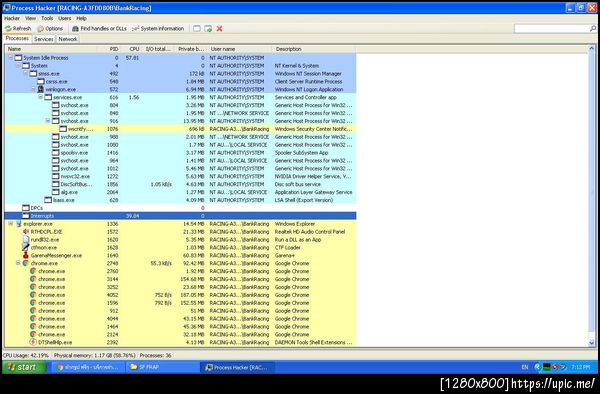Viewport: 600px width, 394px height.
Task: Open the Options toolbar button
Action: click(x=50, y=29)
